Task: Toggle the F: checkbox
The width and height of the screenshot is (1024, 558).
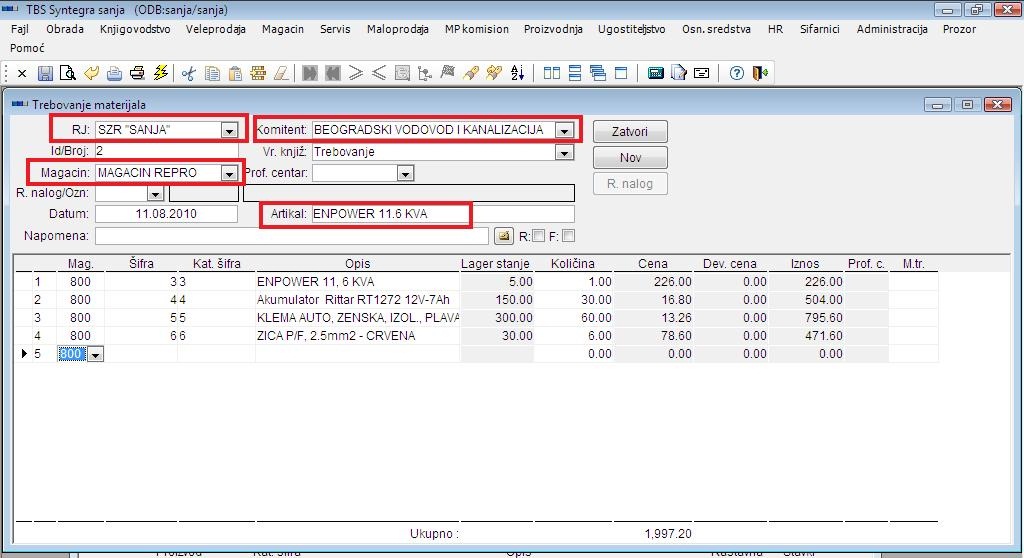Action: click(x=568, y=236)
